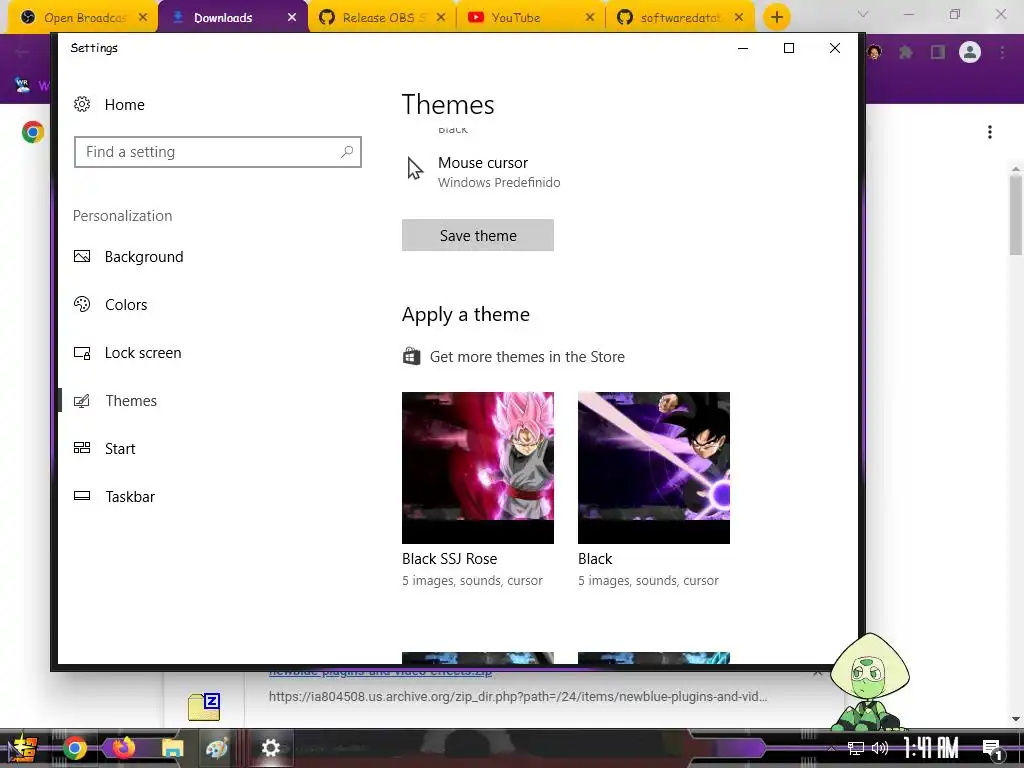
Task: Click the zip file icon in Downloads
Action: (204, 707)
